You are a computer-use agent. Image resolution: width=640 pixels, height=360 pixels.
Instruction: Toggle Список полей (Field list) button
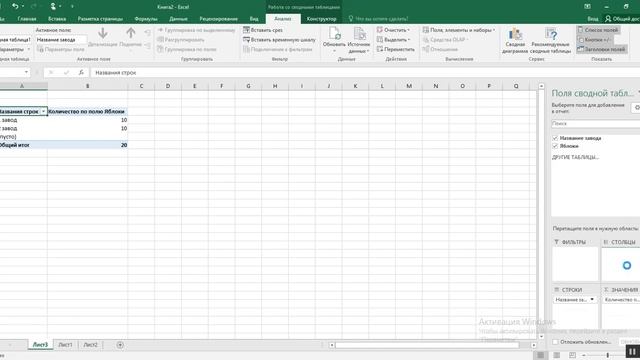point(598,30)
